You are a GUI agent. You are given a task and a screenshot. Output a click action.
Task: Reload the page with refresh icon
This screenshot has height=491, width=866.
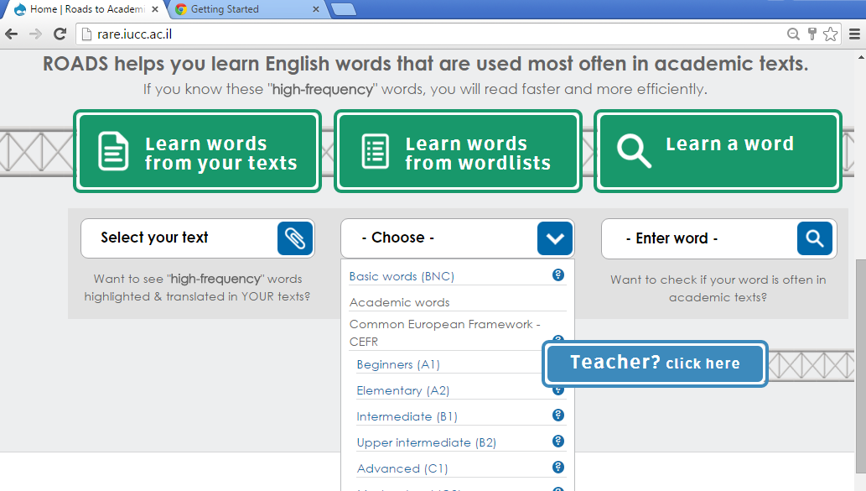60,34
